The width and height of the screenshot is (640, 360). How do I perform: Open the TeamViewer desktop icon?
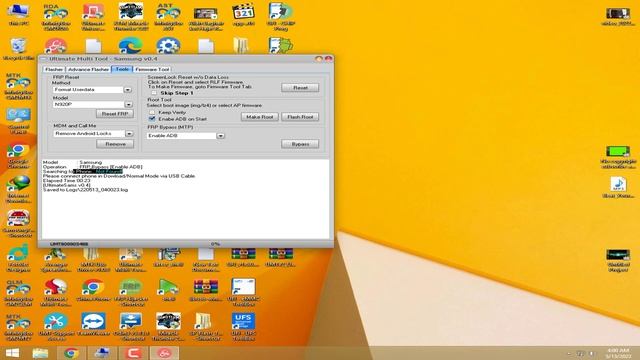click(93, 324)
